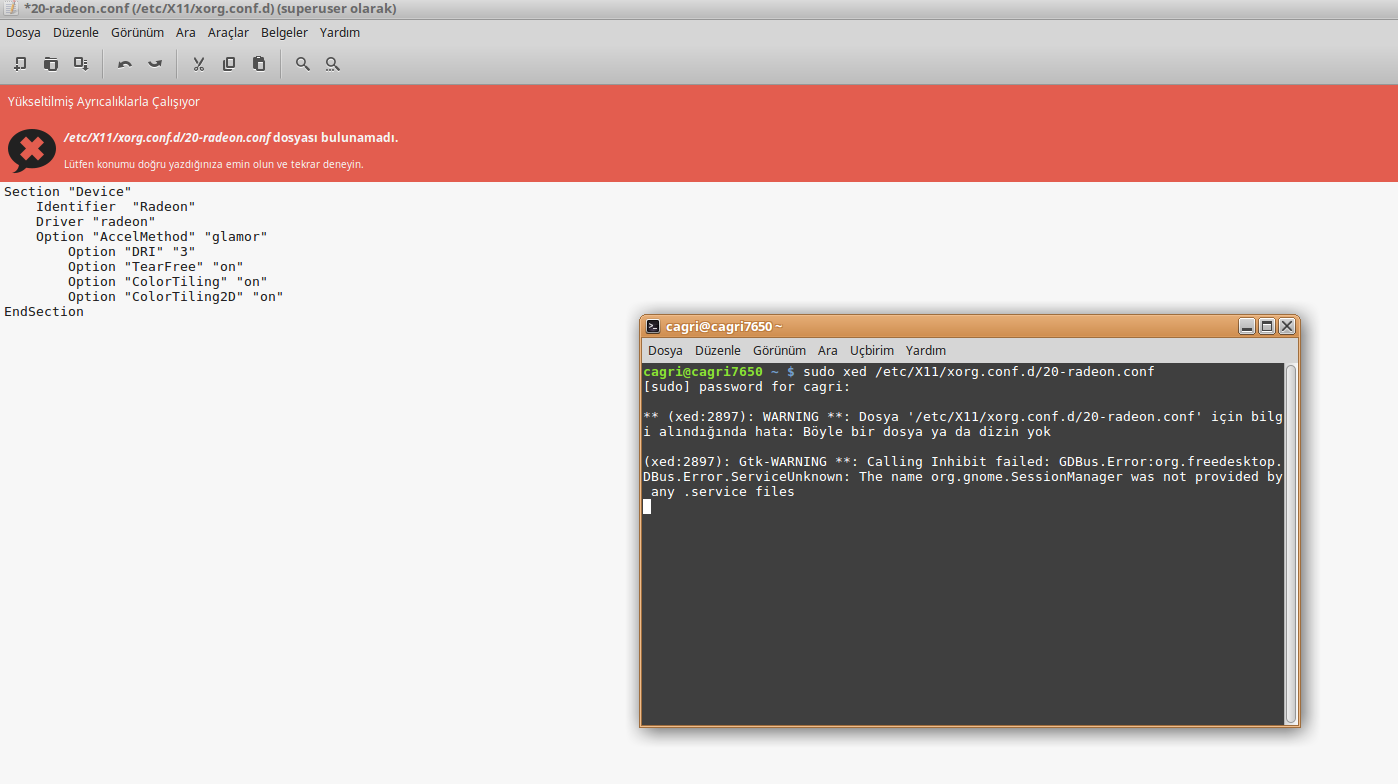Paste from clipboard toolbar icon
1398x784 pixels.
pyautogui.click(x=259, y=64)
